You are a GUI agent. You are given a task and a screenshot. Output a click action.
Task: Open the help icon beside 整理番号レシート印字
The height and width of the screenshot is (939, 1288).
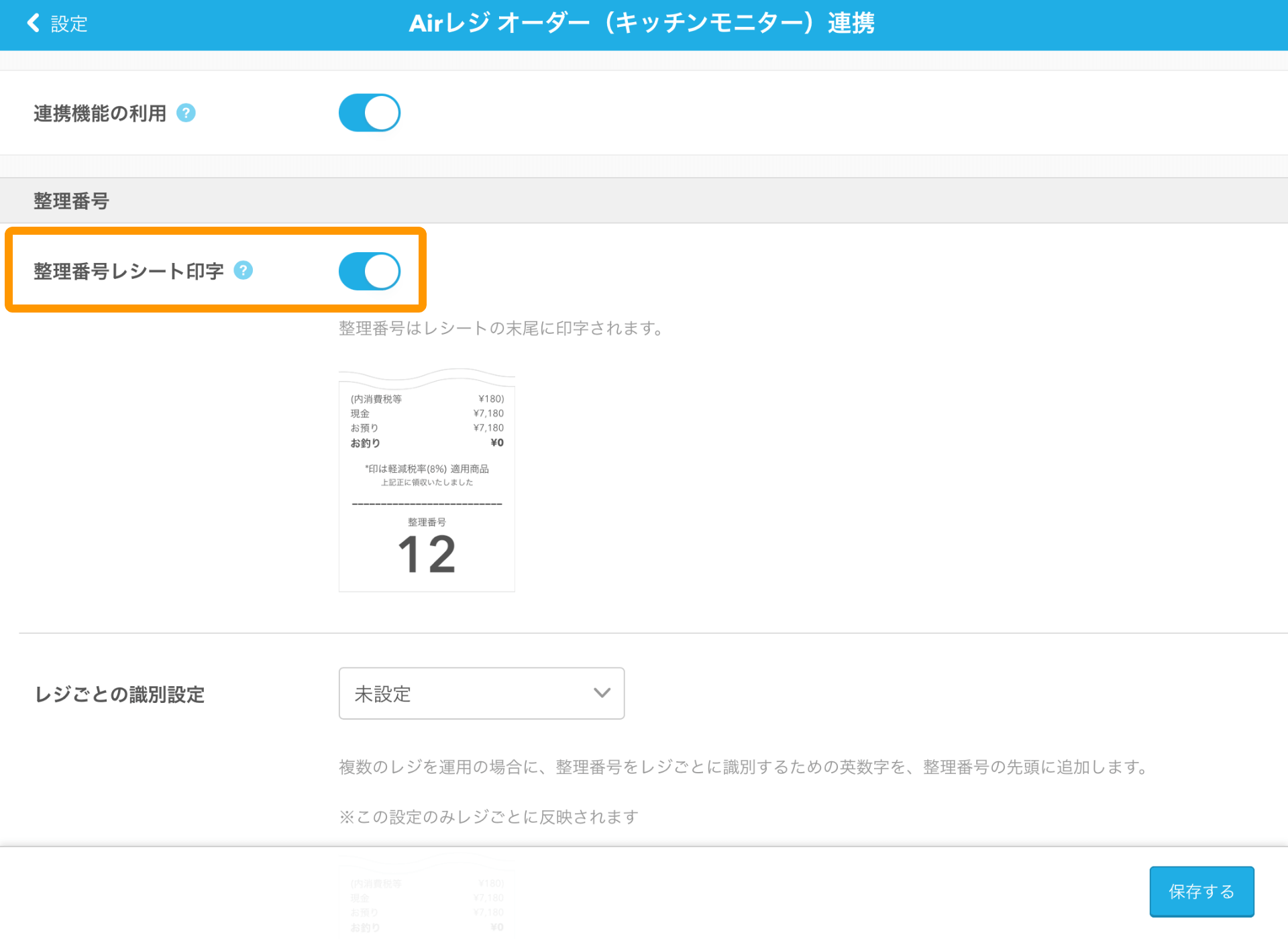243,270
